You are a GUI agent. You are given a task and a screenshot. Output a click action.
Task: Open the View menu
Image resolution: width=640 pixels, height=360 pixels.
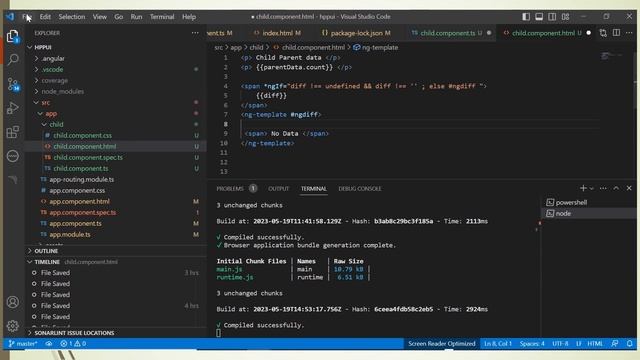(100, 17)
